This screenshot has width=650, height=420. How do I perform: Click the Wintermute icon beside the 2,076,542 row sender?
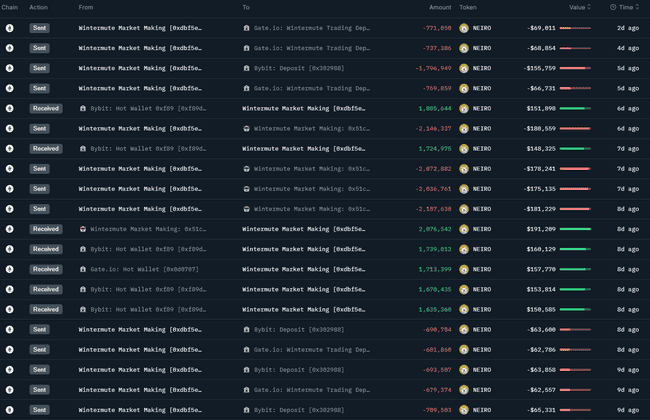[84, 229]
